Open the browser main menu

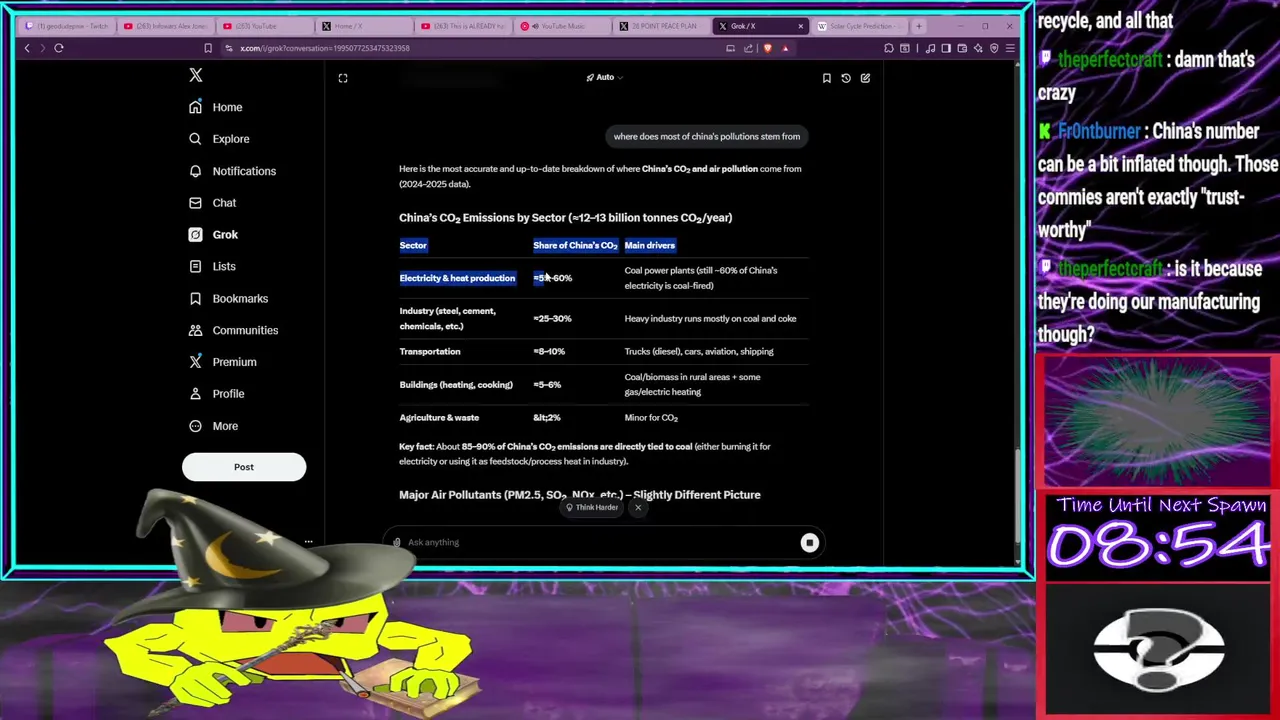tap(1010, 48)
